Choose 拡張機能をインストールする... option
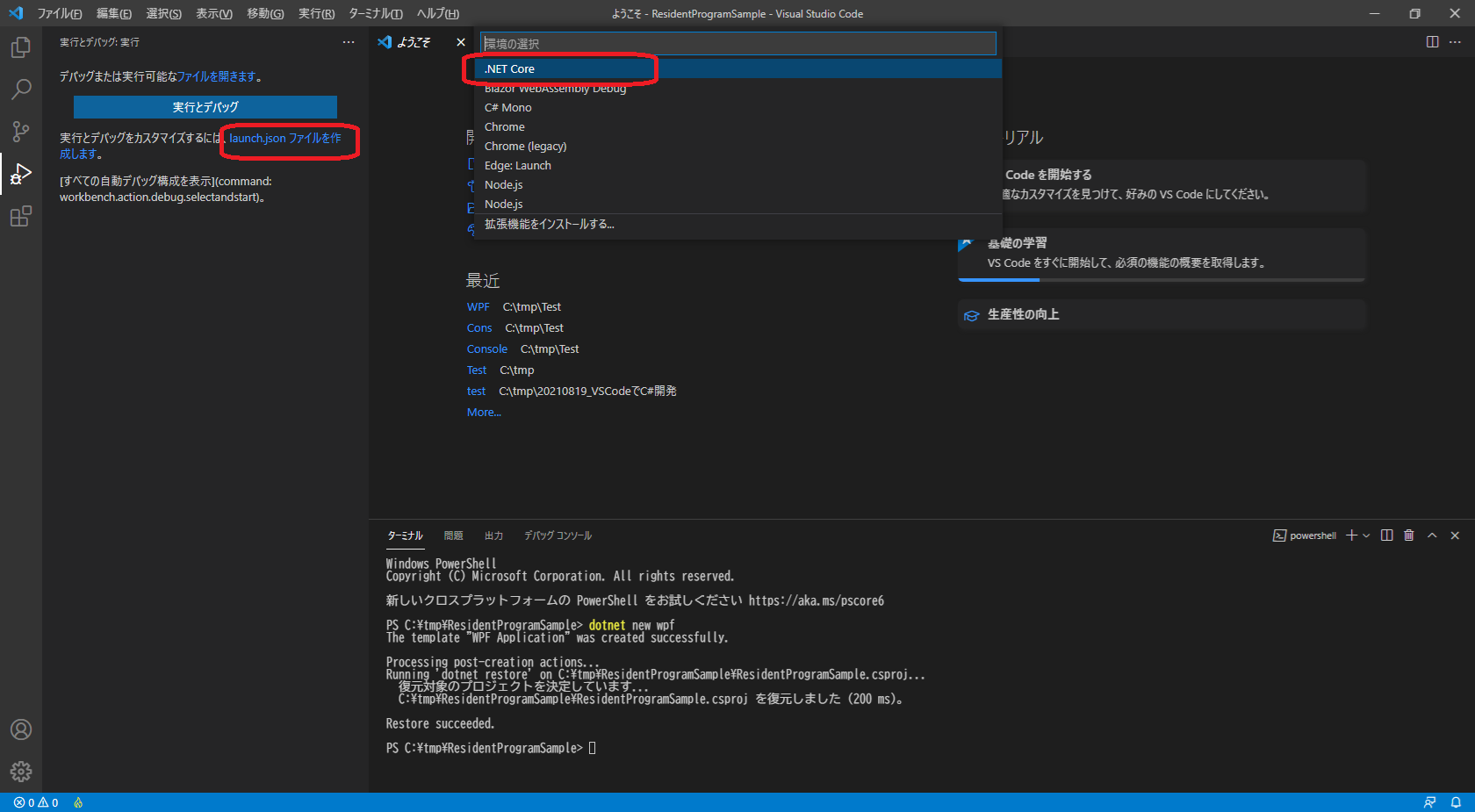 [x=738, y=225]
